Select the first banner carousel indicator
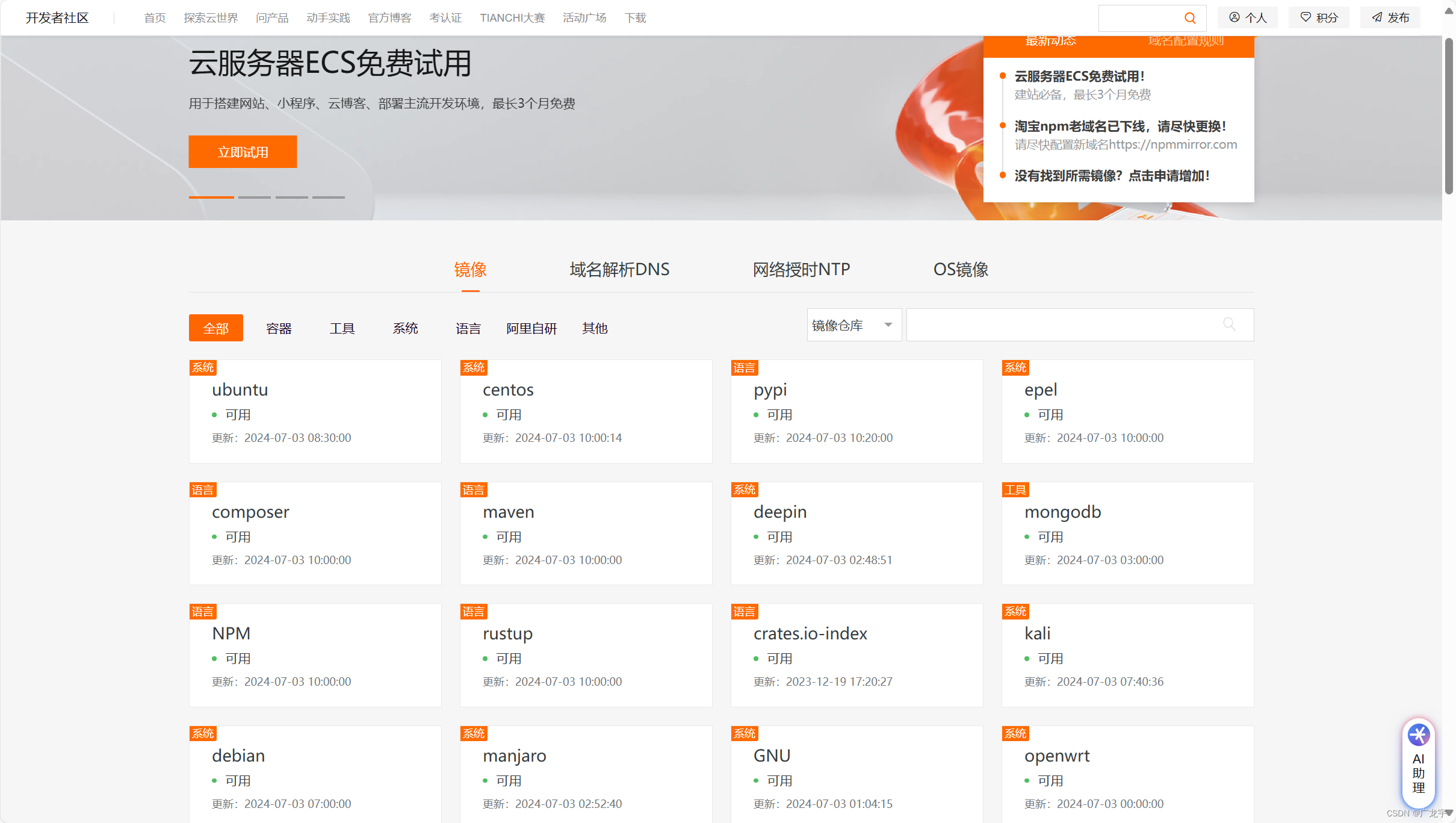The image size is (1456, 823). [x=211, y=197]
